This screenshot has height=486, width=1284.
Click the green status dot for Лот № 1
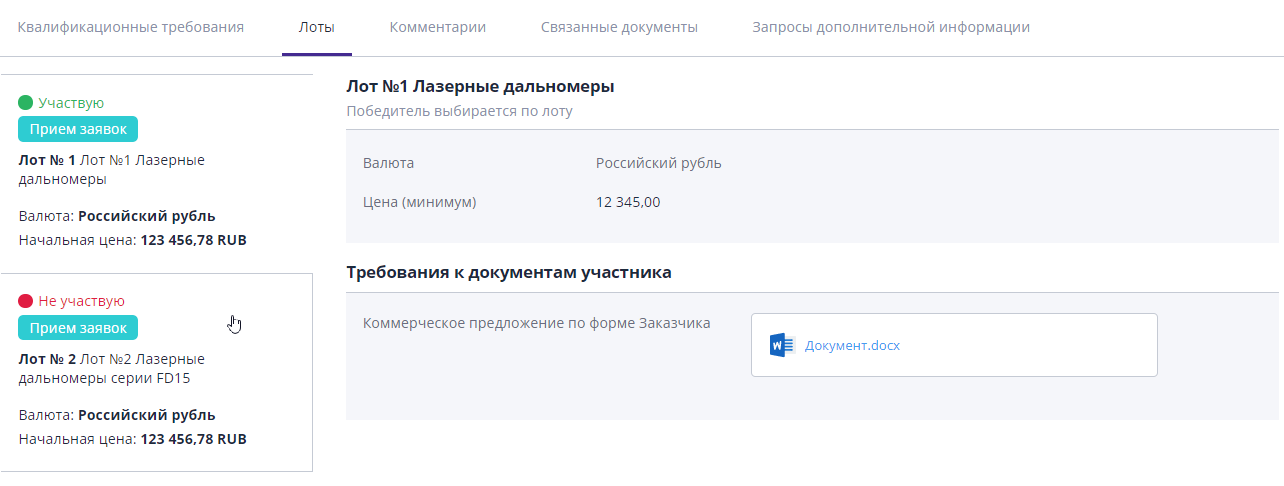(26, 103)
